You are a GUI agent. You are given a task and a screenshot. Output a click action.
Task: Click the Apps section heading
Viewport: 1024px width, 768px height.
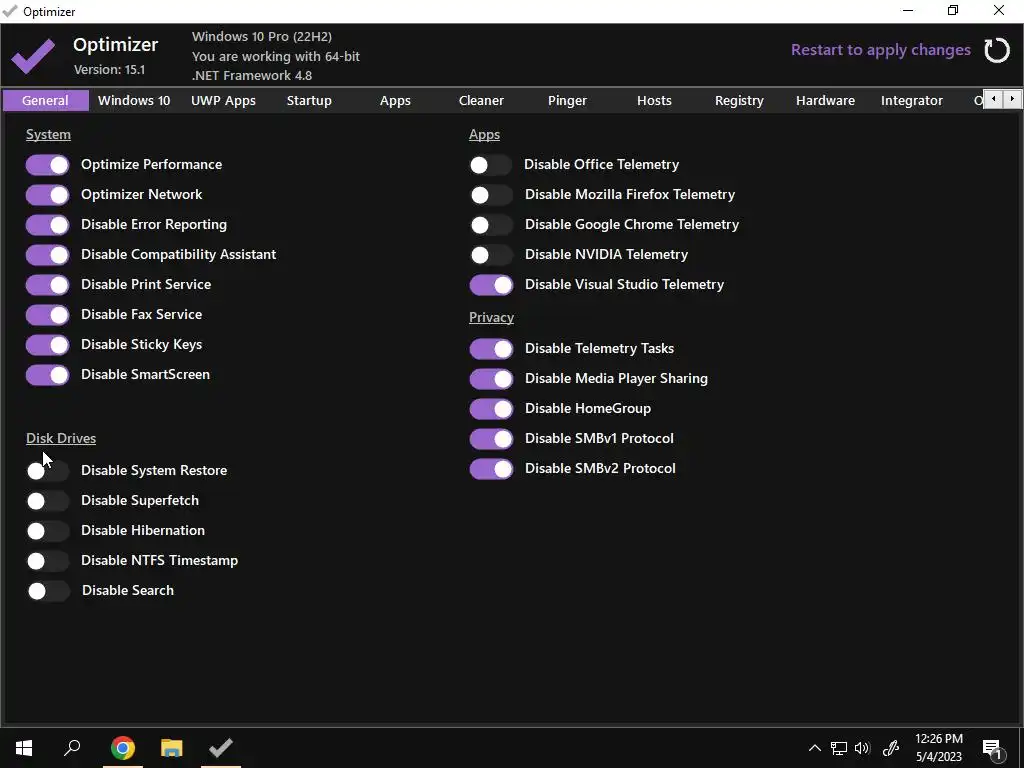[x=484, y=135]
